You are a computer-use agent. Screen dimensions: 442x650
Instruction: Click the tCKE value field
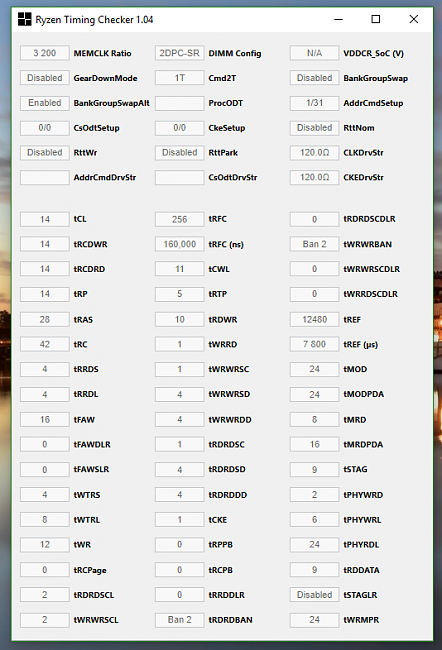pyautogui.click(x=180, y=520)
